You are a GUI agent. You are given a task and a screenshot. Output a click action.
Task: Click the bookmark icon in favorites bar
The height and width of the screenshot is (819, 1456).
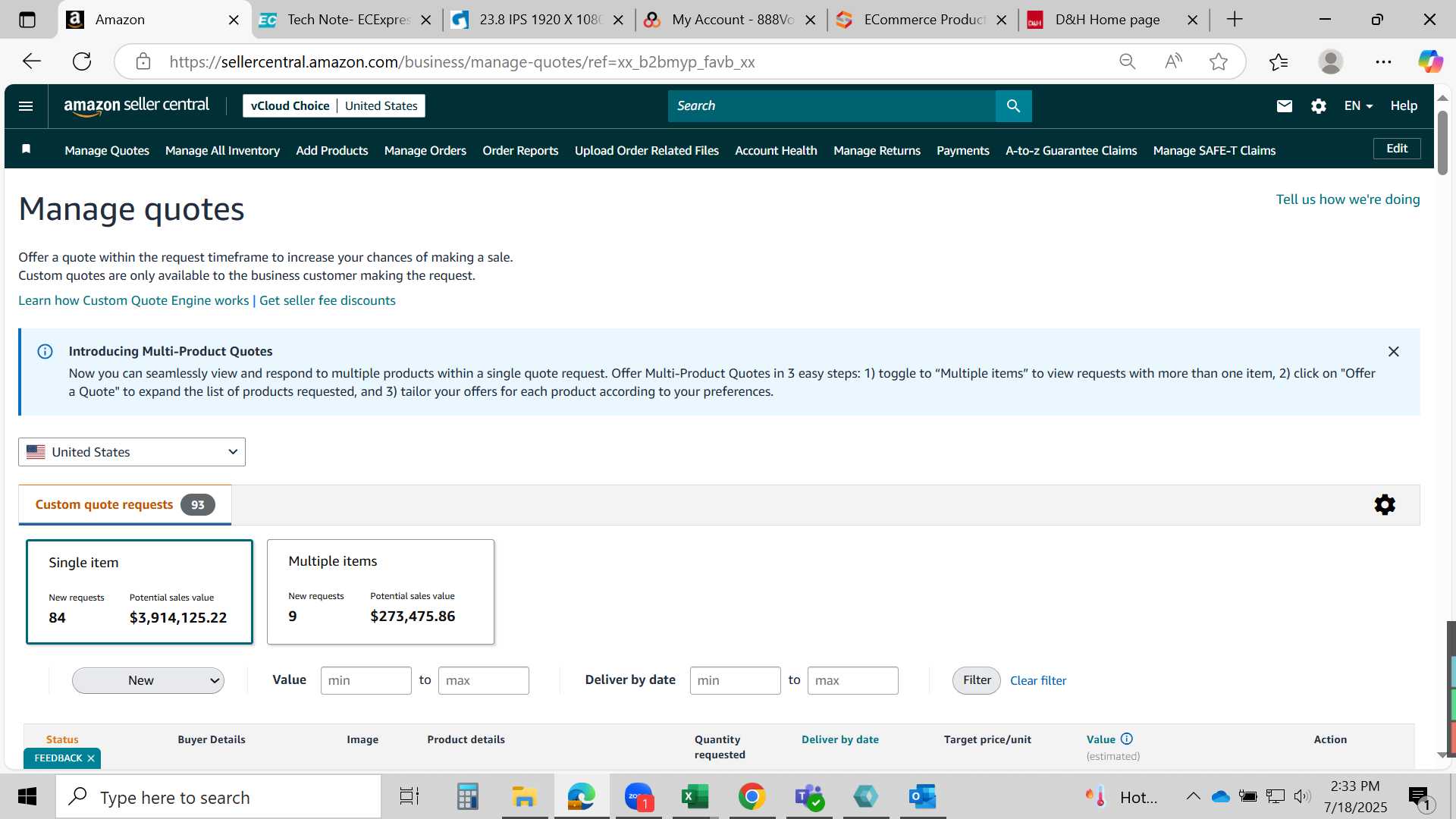click(26, 149)
